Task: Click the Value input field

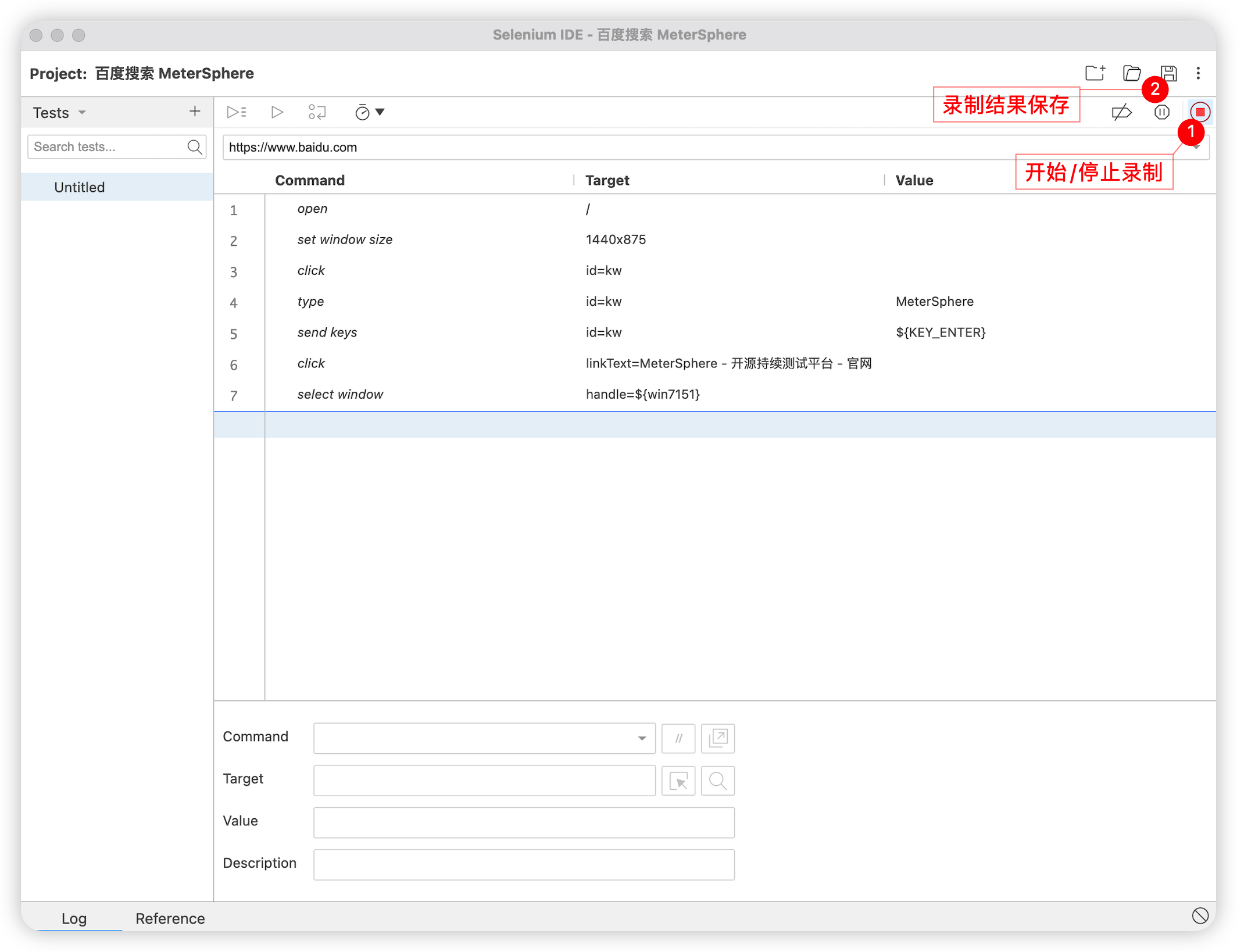Action: (524, 822)
